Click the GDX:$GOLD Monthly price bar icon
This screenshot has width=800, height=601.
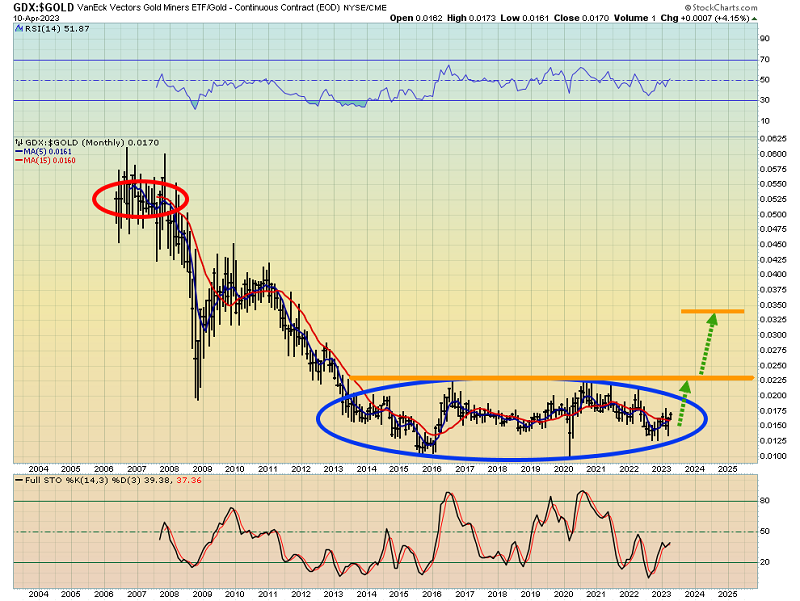pos(16,142)
